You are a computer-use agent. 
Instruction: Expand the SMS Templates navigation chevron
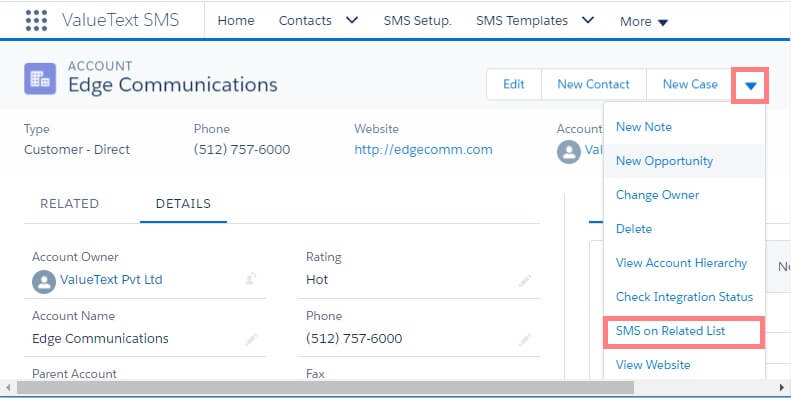pos(588,20)
